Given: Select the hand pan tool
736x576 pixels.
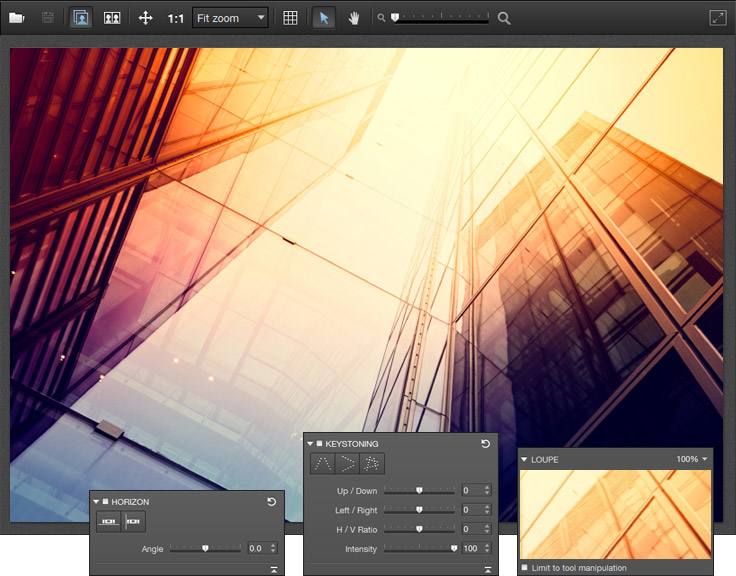Looking at the screenshot, I should point(353,18).
